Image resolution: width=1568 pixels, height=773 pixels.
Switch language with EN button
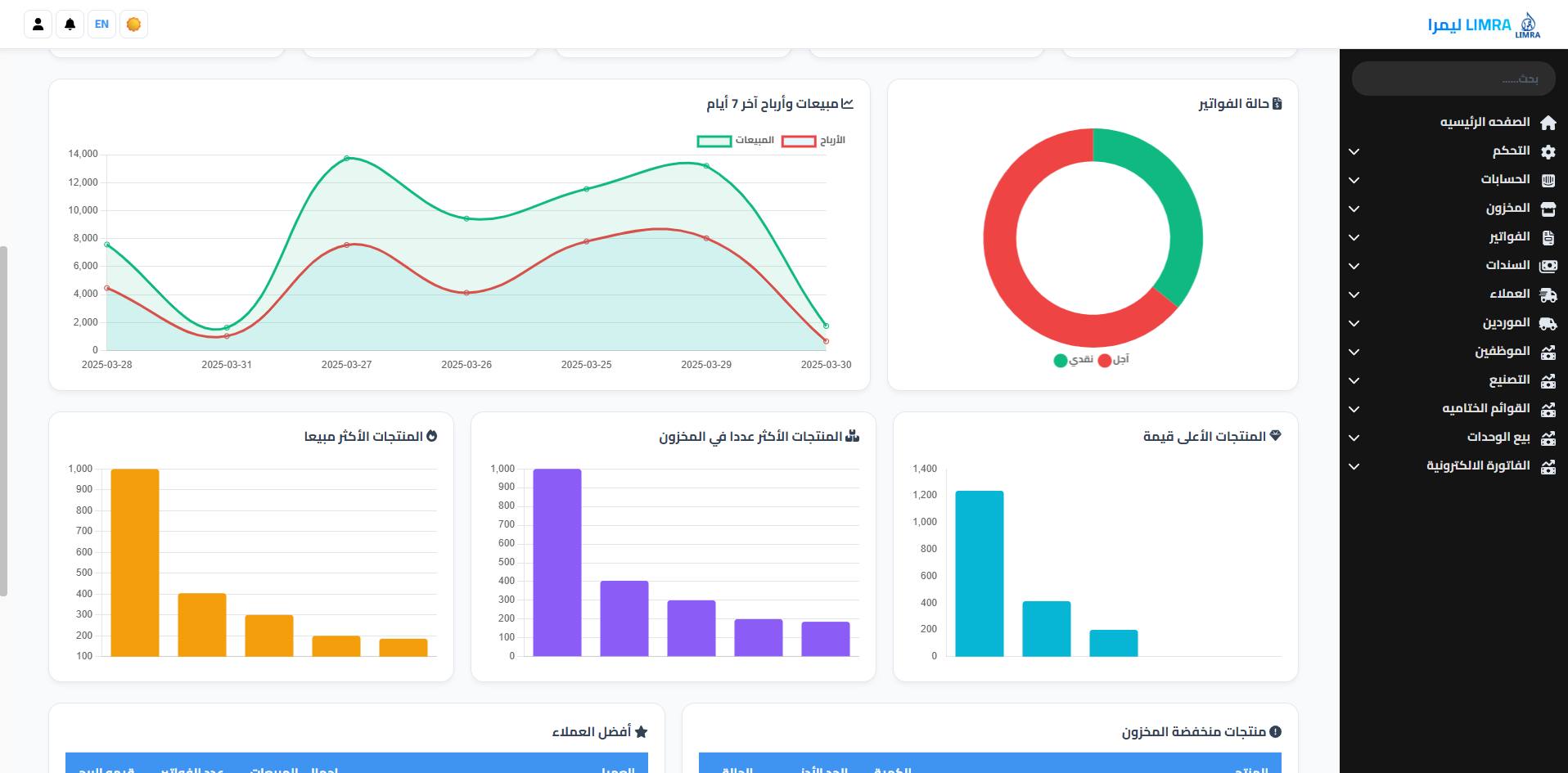pyautogui.click(x=101, y=25)
